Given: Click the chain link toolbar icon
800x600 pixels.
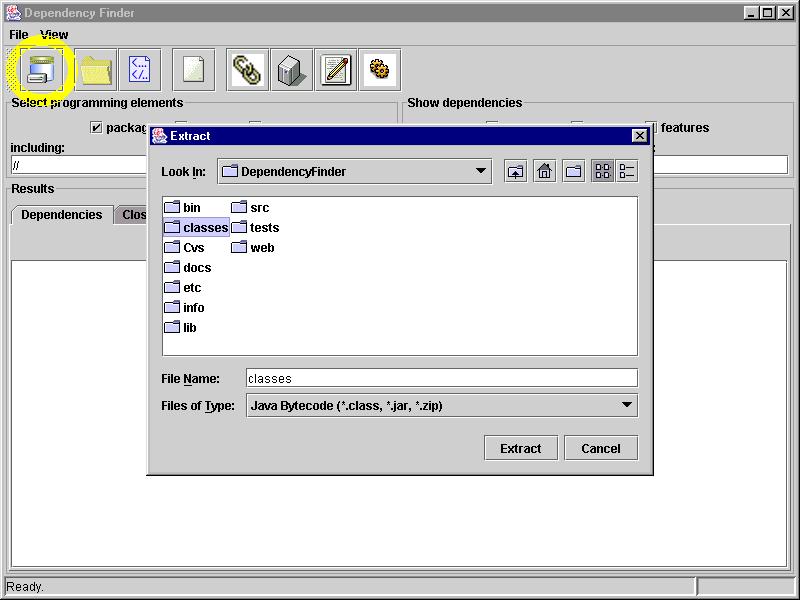Looking at the screenshot, I should coord(247,70).
